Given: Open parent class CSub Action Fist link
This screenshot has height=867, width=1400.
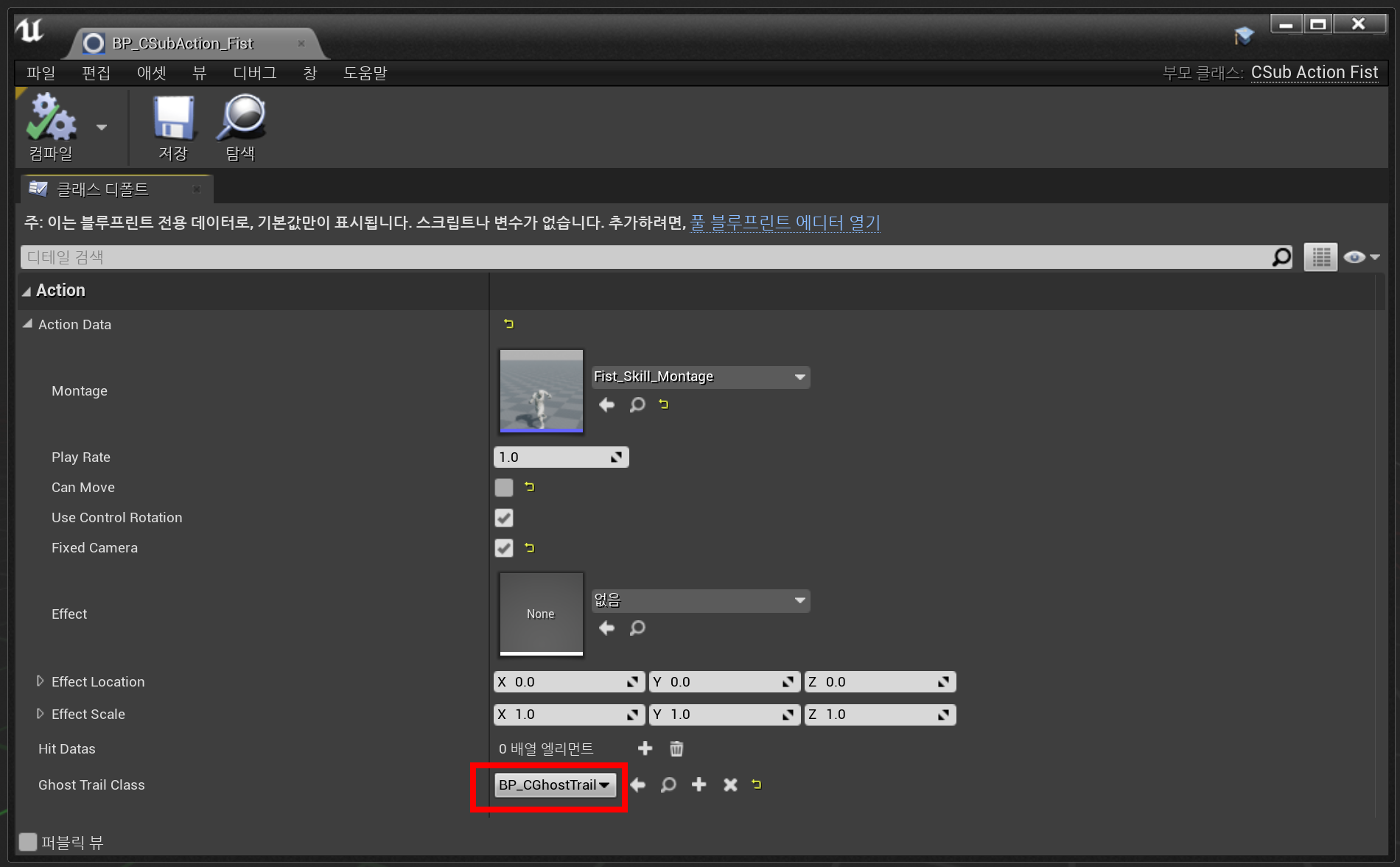Looking at the screenshot, I should coord(1315,72).
